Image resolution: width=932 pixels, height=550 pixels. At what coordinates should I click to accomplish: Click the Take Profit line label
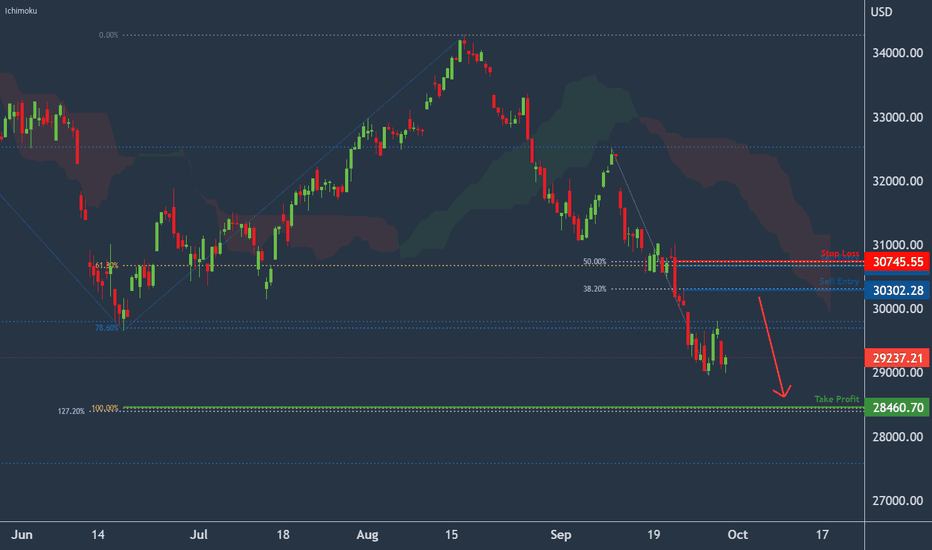click(x=837, y=399)
